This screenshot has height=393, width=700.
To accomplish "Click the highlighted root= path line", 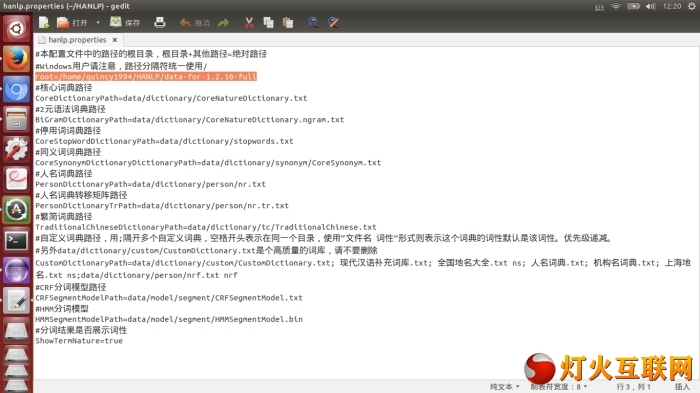I will point(146,77).
